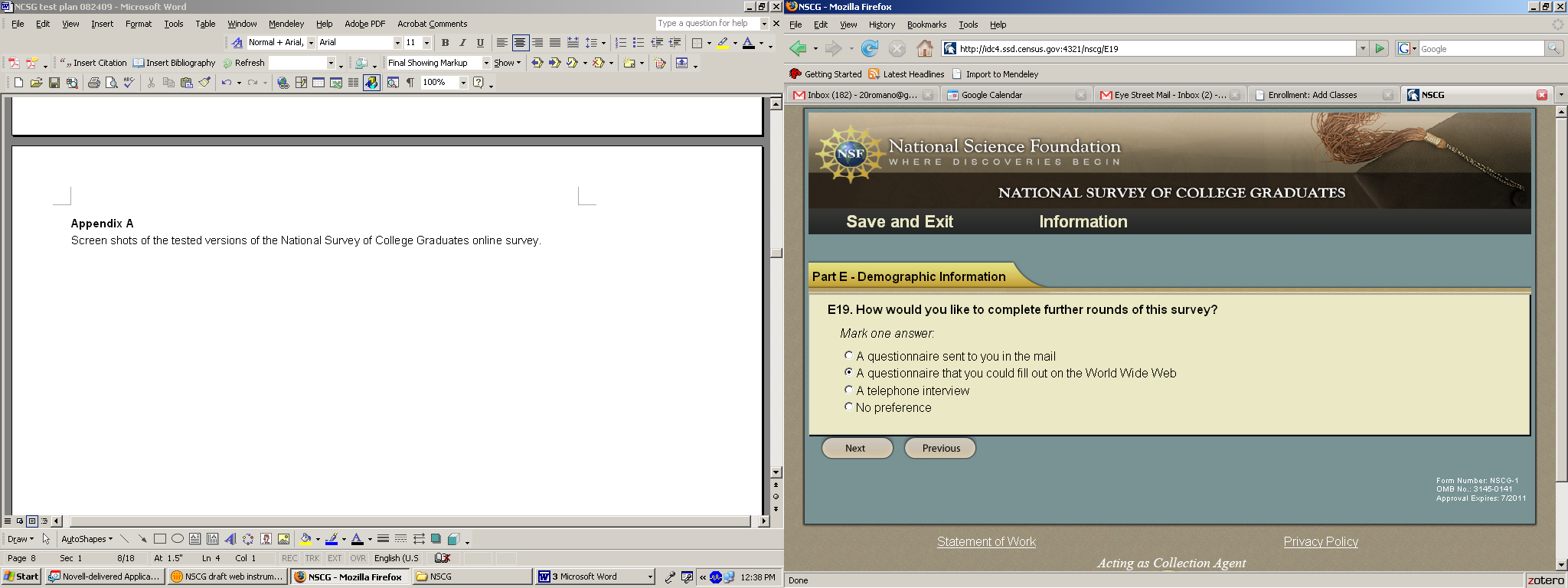Image resolution: width=1568 pixels, height=588 pixels.
Task: Click the Save and Exit link
Action: pyautogui.click(x=900, y=222)
